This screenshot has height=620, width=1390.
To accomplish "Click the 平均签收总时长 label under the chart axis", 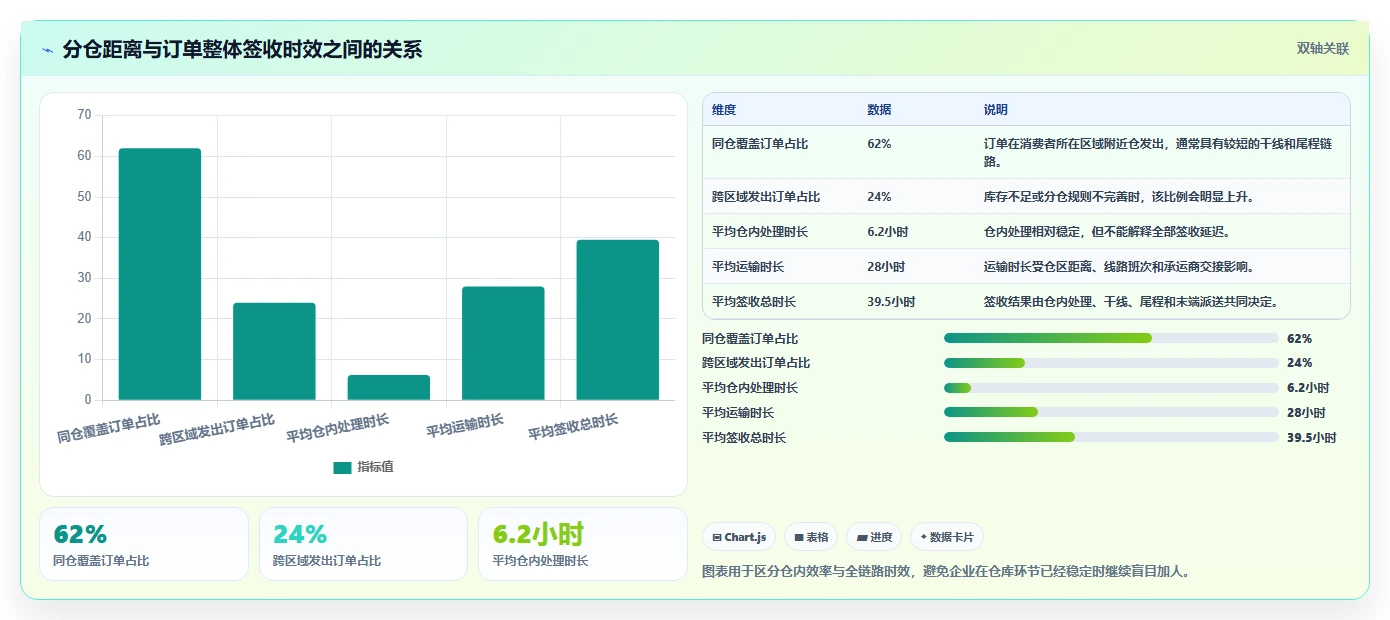I will point(573,428).
